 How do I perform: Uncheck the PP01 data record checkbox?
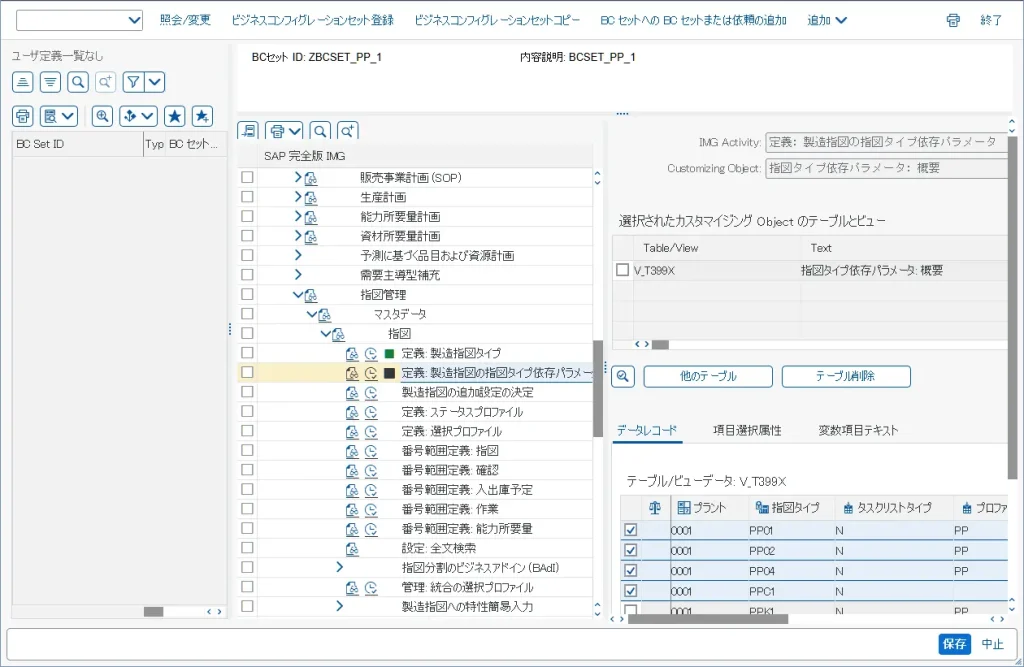pyautogui.click(x=630, y=530)
